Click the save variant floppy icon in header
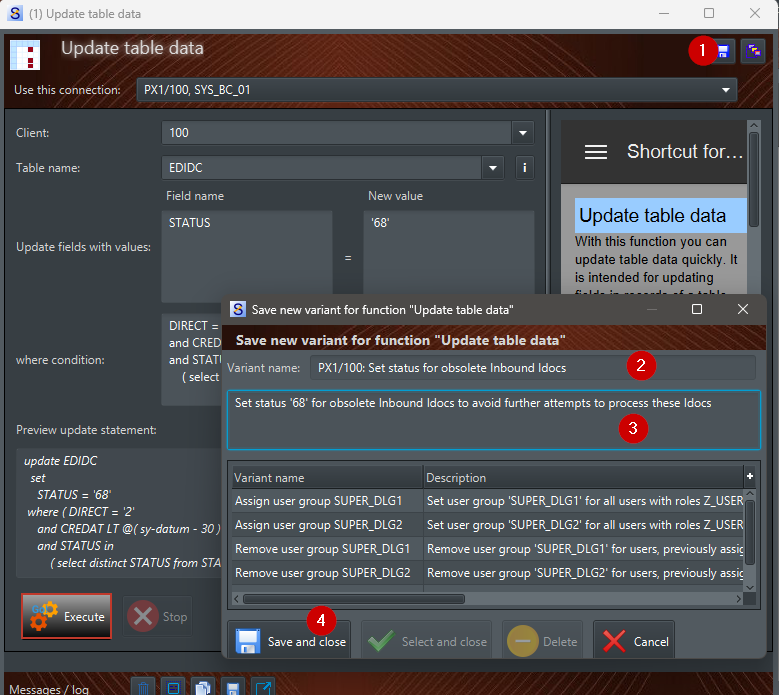The height and width of the screenshot is (695, 779). coord(723,51)
